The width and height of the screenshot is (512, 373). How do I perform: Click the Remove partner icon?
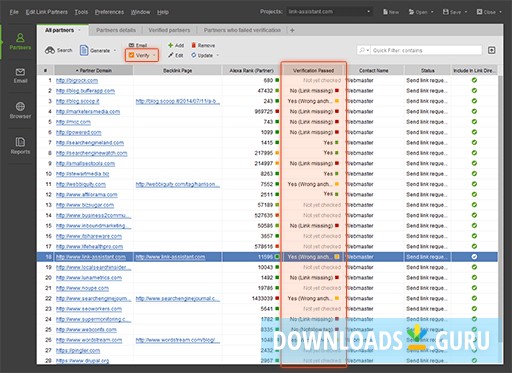tap(193, 45)
